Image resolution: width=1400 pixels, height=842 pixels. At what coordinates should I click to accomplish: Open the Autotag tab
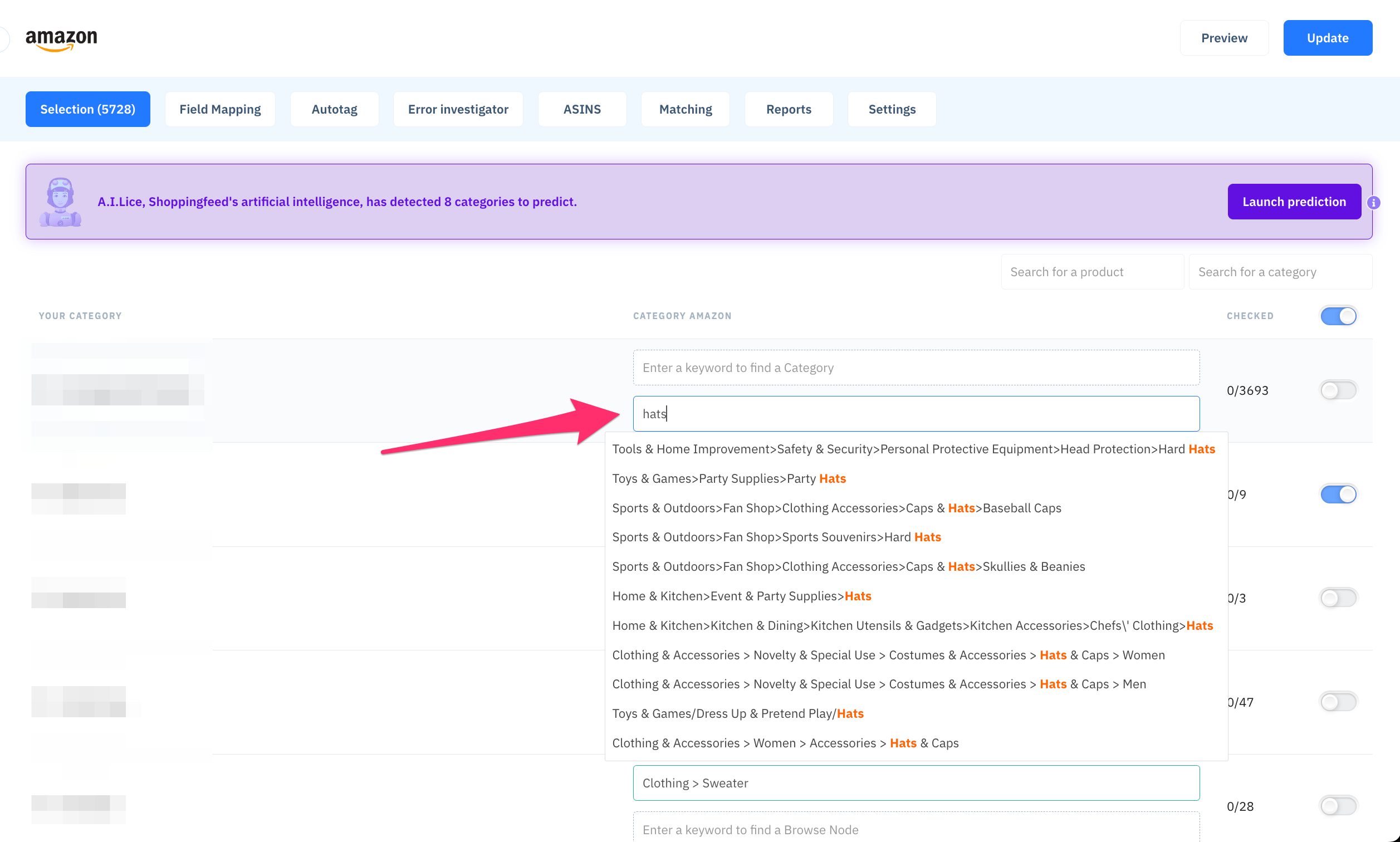pyautogui.click(x=335, y=109)
